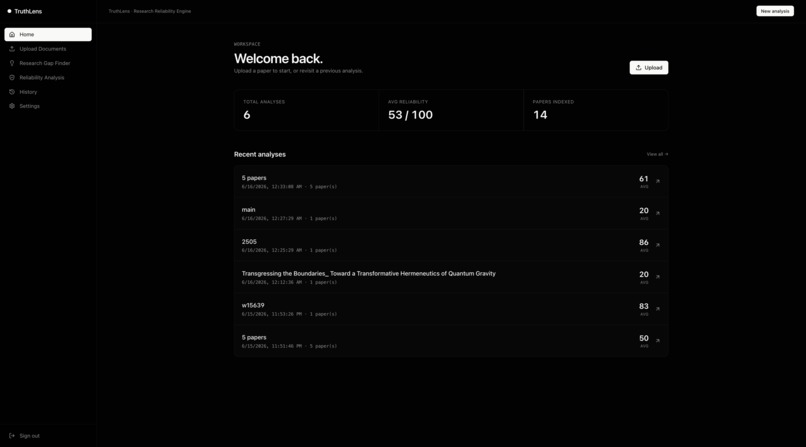Open Settings from sidebar
The height and width of the screenshot is (447, 806).
48,106
